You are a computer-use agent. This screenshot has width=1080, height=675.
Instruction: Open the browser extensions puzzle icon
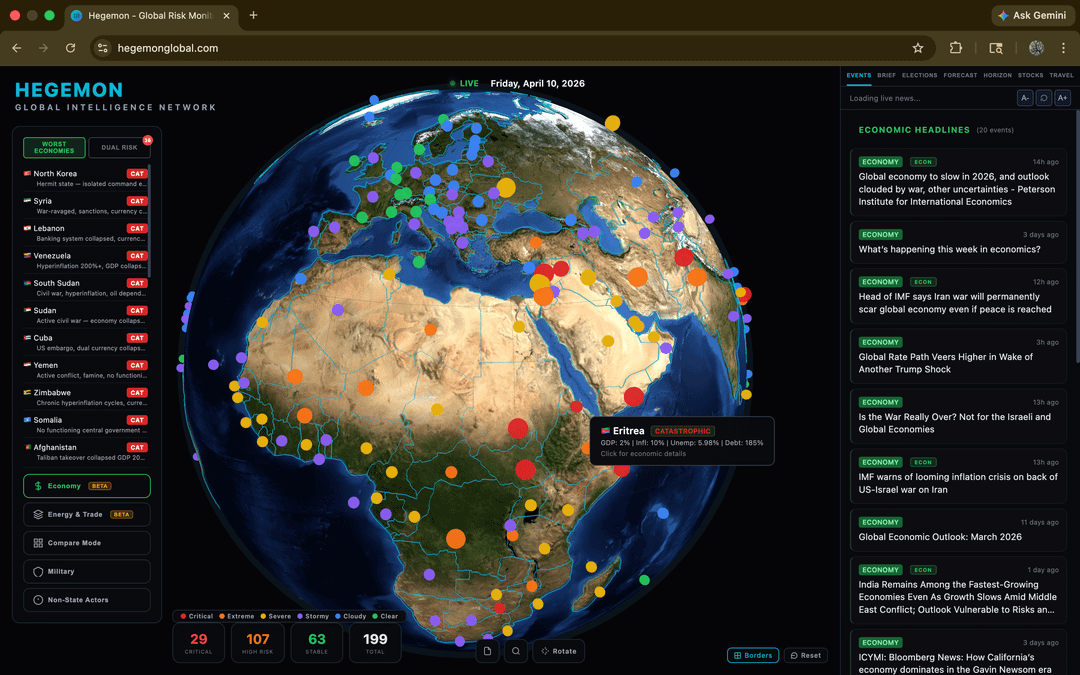tap(956, 48)
